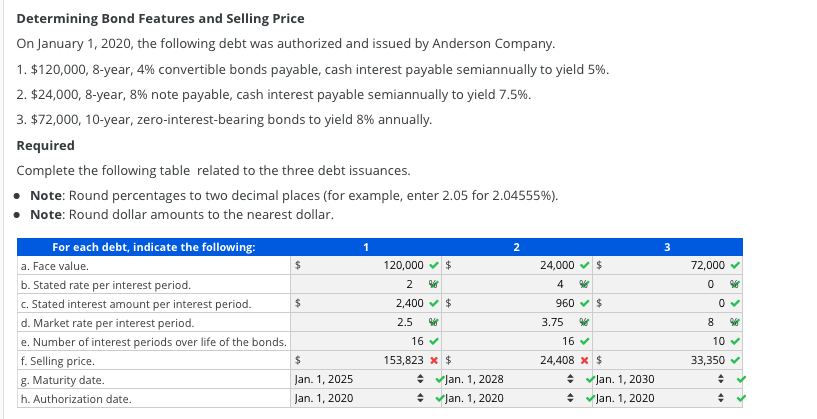Click green checkmark beside 72,000
Image resolution: width=817 pixels, height=419 pixels.
pos(735,265)
